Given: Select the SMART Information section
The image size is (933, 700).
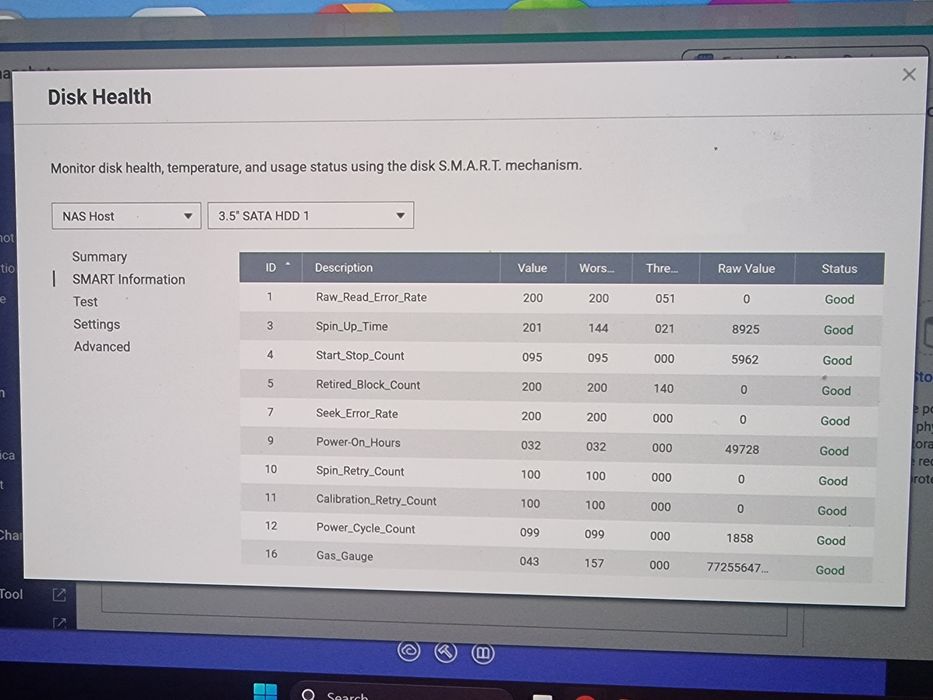Looking at the screenshot, I should pyautogui.click(x=129, y=279).
